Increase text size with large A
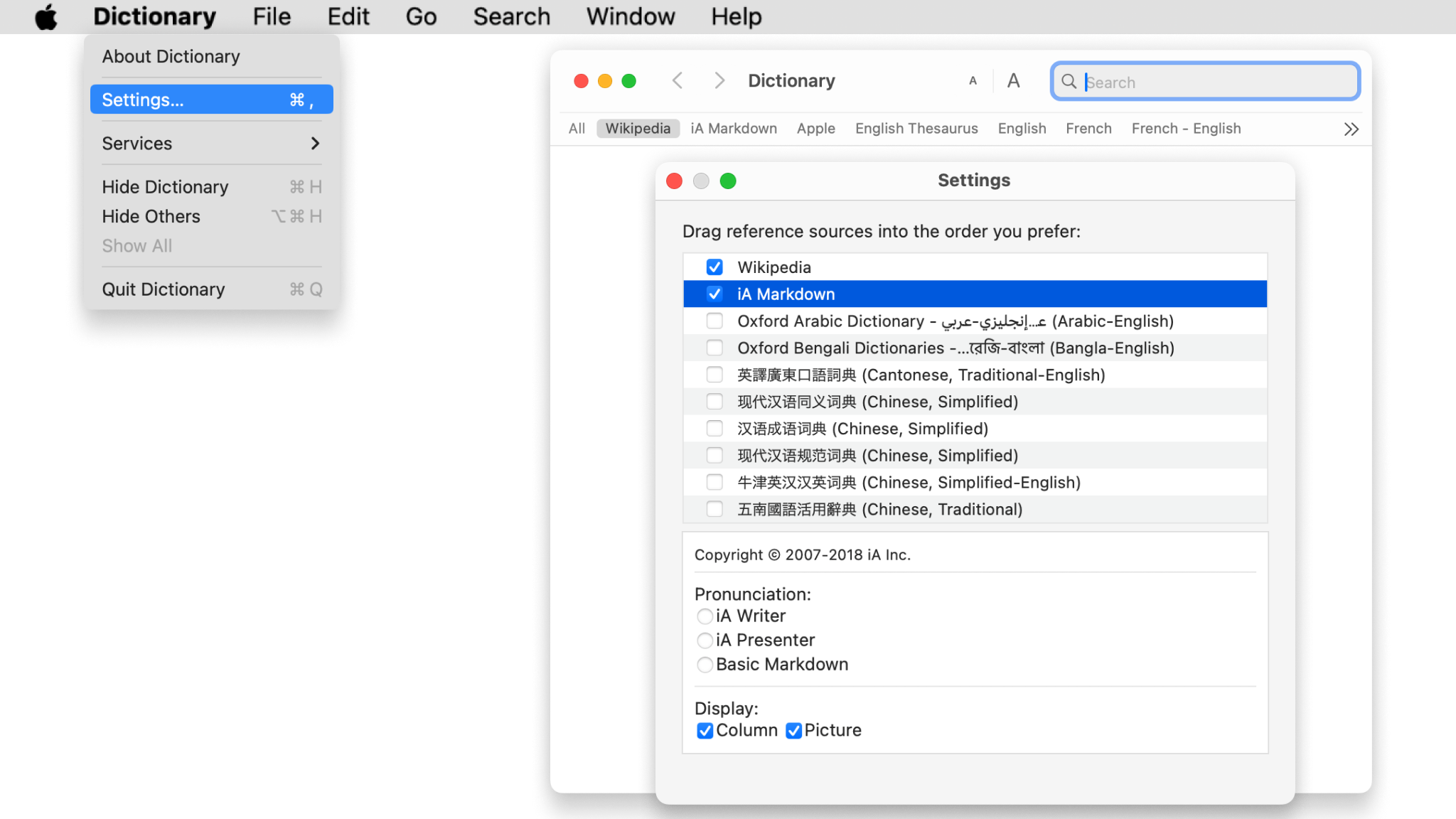1456x819 pixels. [x=1014, y=81]
